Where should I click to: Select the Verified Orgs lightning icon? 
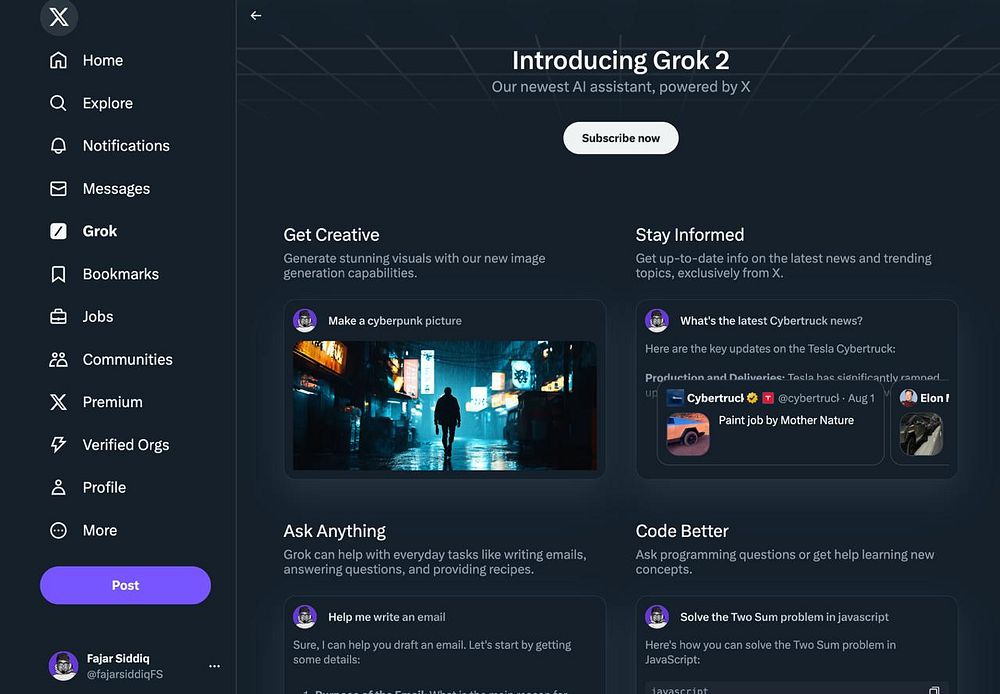(x=58, y=445)
